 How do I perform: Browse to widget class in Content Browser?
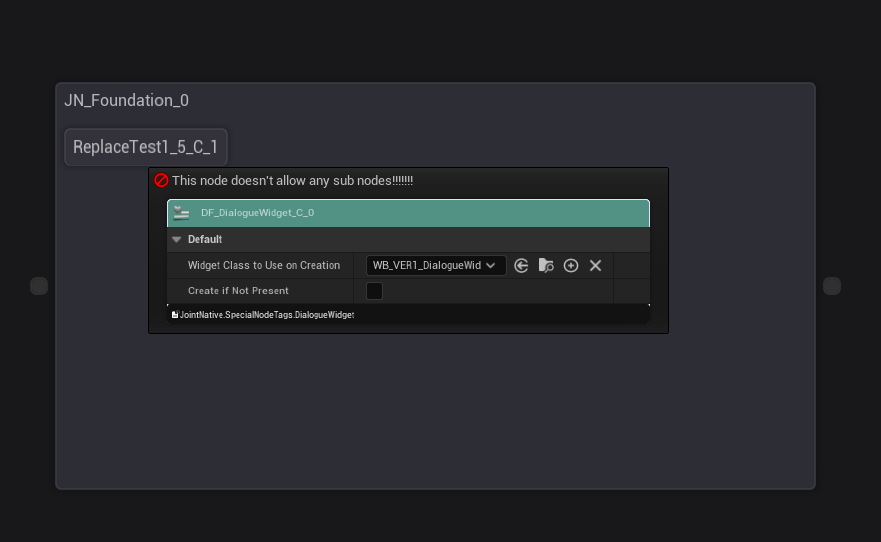(546, 266)
